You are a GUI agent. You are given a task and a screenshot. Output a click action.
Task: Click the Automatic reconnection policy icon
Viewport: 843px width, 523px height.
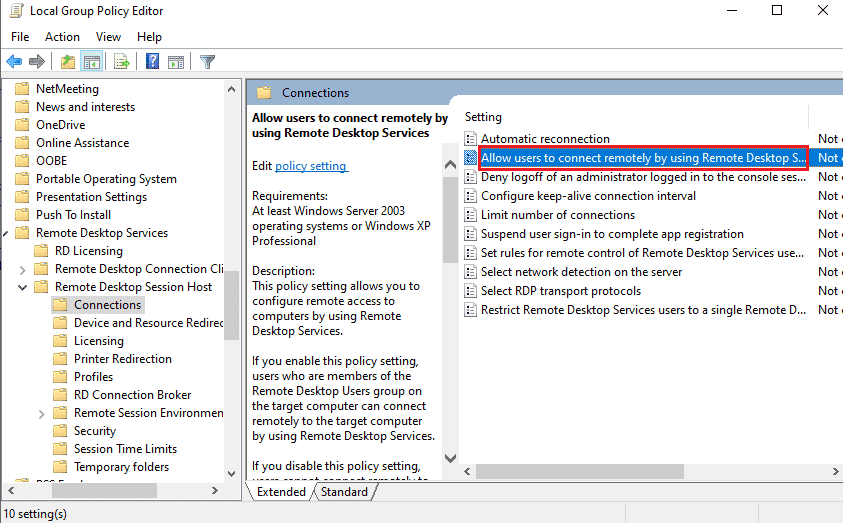(470, 139)
